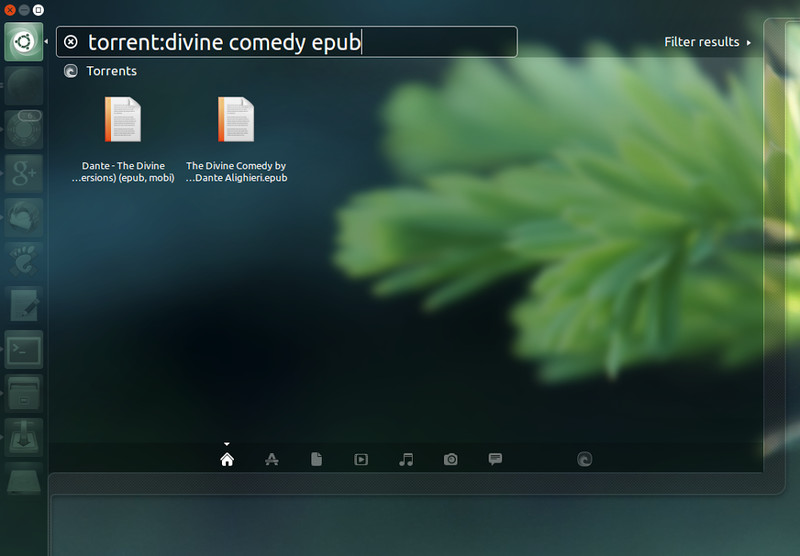Open the file archive manager launcher icon
Screen dimensions: 800x556
23,393
